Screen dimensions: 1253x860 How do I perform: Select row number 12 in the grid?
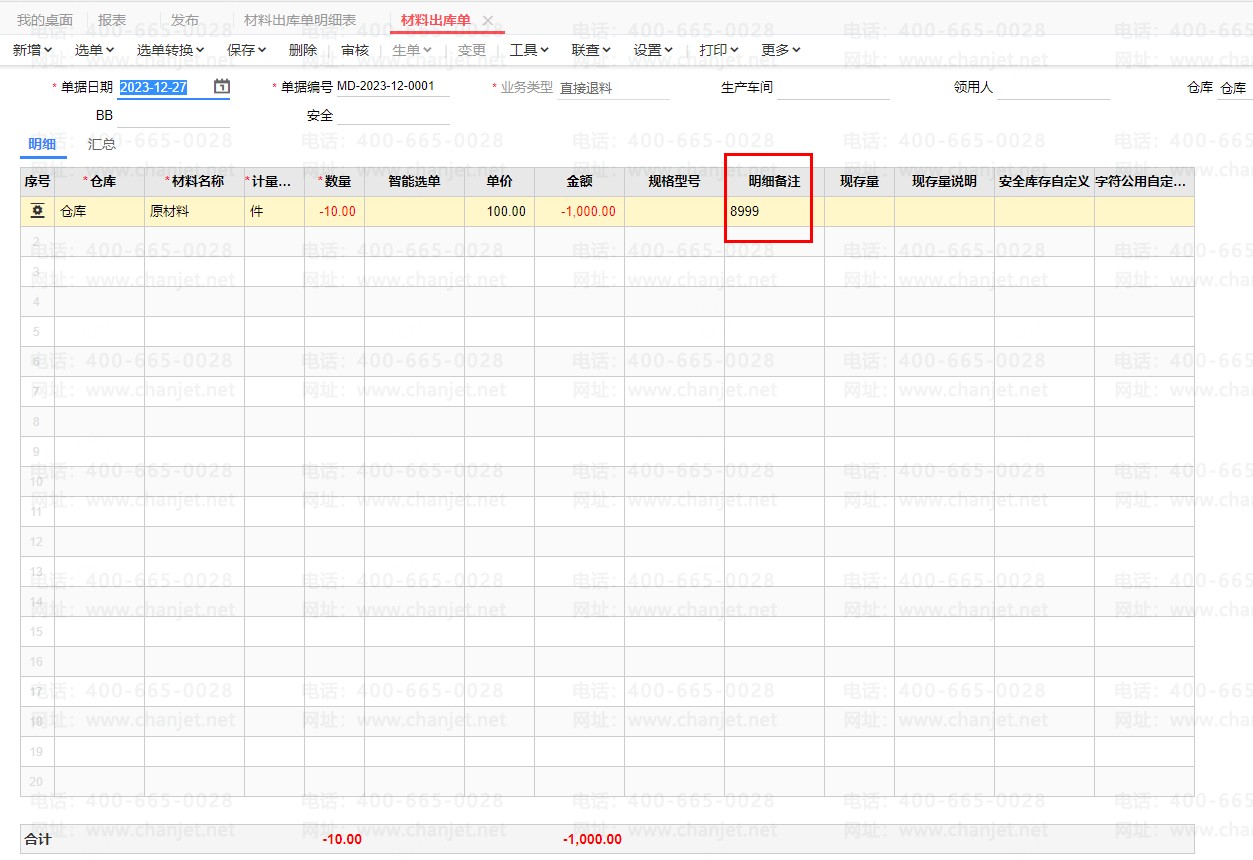tap(37, 542)
